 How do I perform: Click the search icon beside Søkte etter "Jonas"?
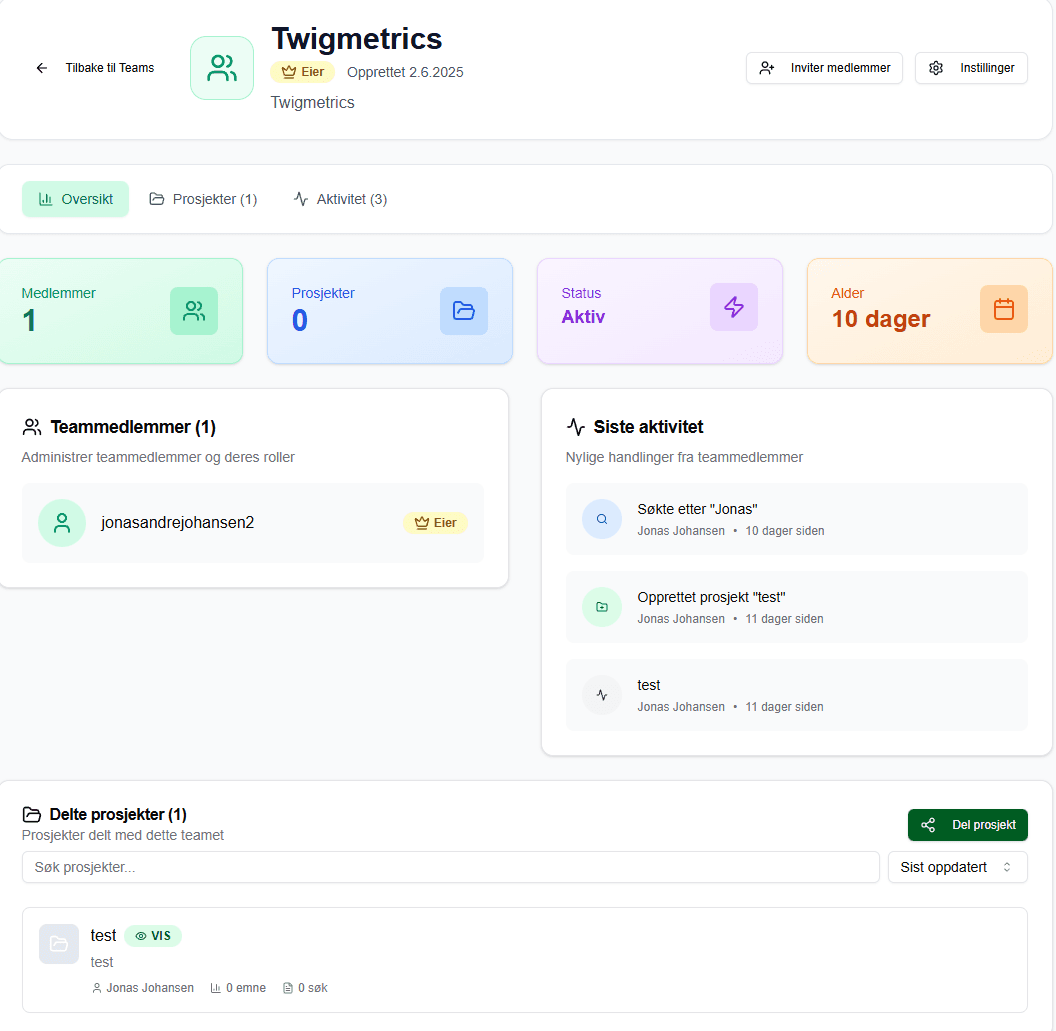pyautogui.click(x=602, y=519)
